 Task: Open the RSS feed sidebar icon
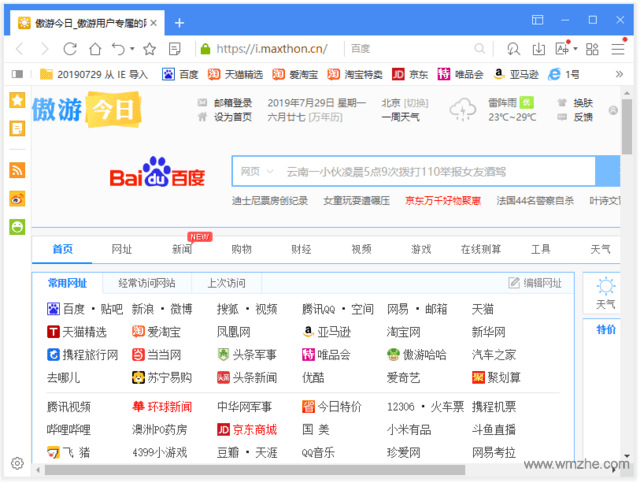tap(17, 170)
